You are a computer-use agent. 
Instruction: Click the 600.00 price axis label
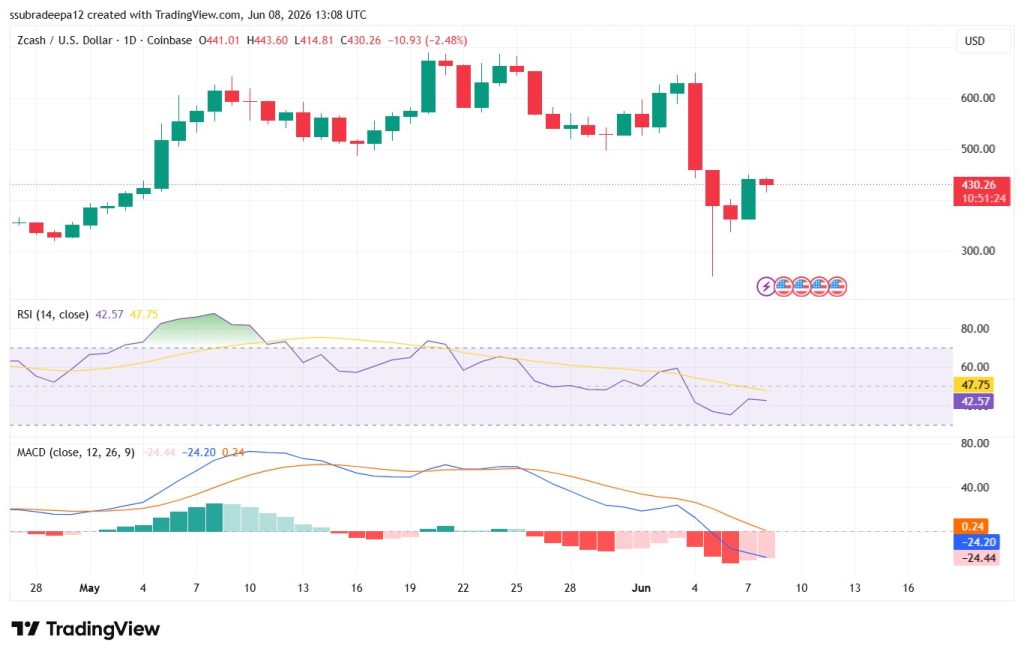coord(978,98)
